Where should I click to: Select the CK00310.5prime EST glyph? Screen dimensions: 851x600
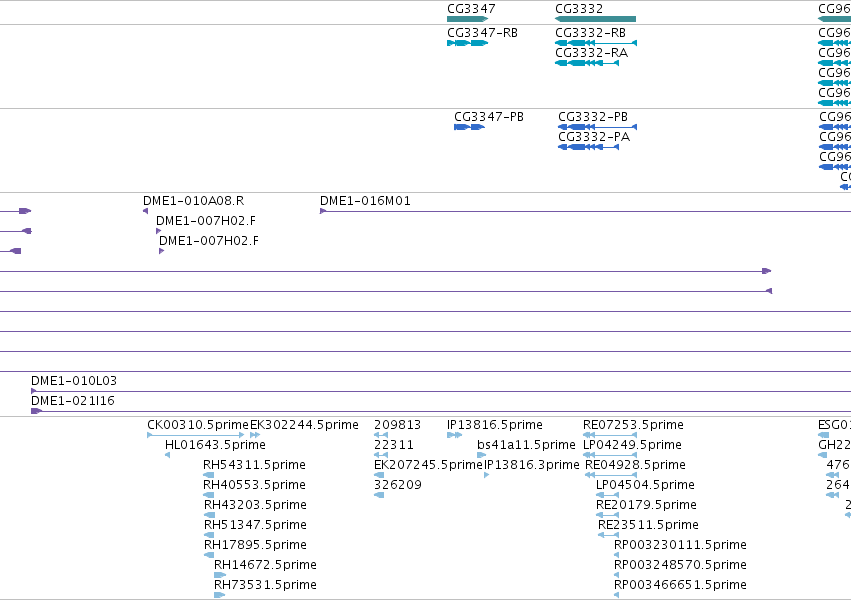click(x=196, y=435)
